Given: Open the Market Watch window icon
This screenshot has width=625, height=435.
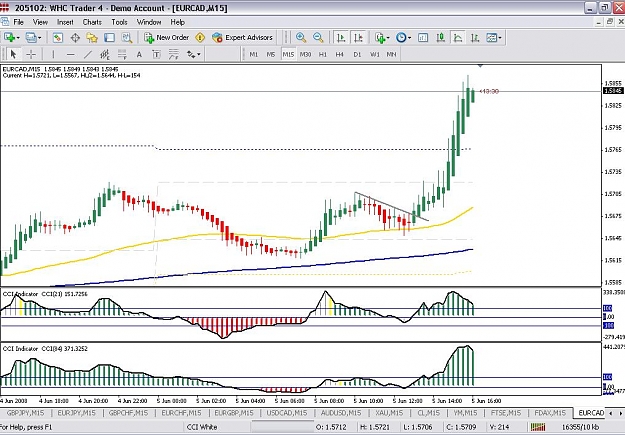Looking at the screenshot, I should click(58, 37).
